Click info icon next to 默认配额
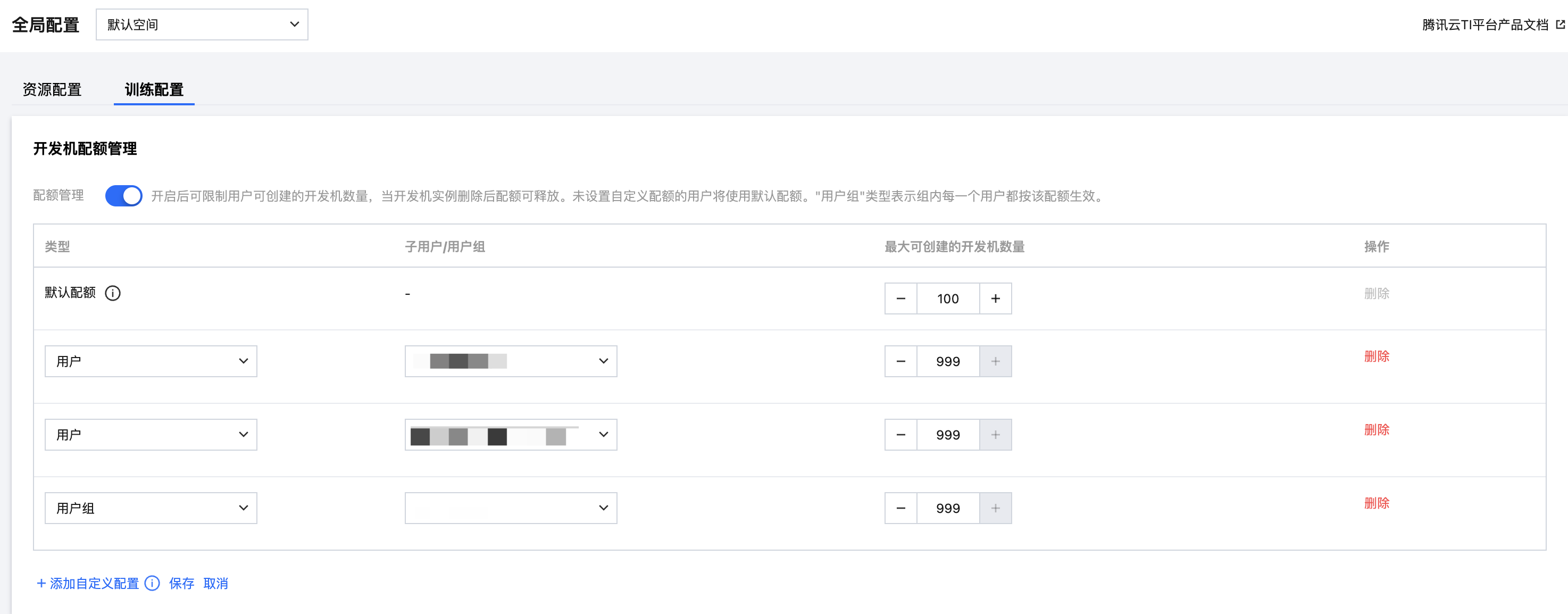This screenshot has height=614, width=1568. 113,293
